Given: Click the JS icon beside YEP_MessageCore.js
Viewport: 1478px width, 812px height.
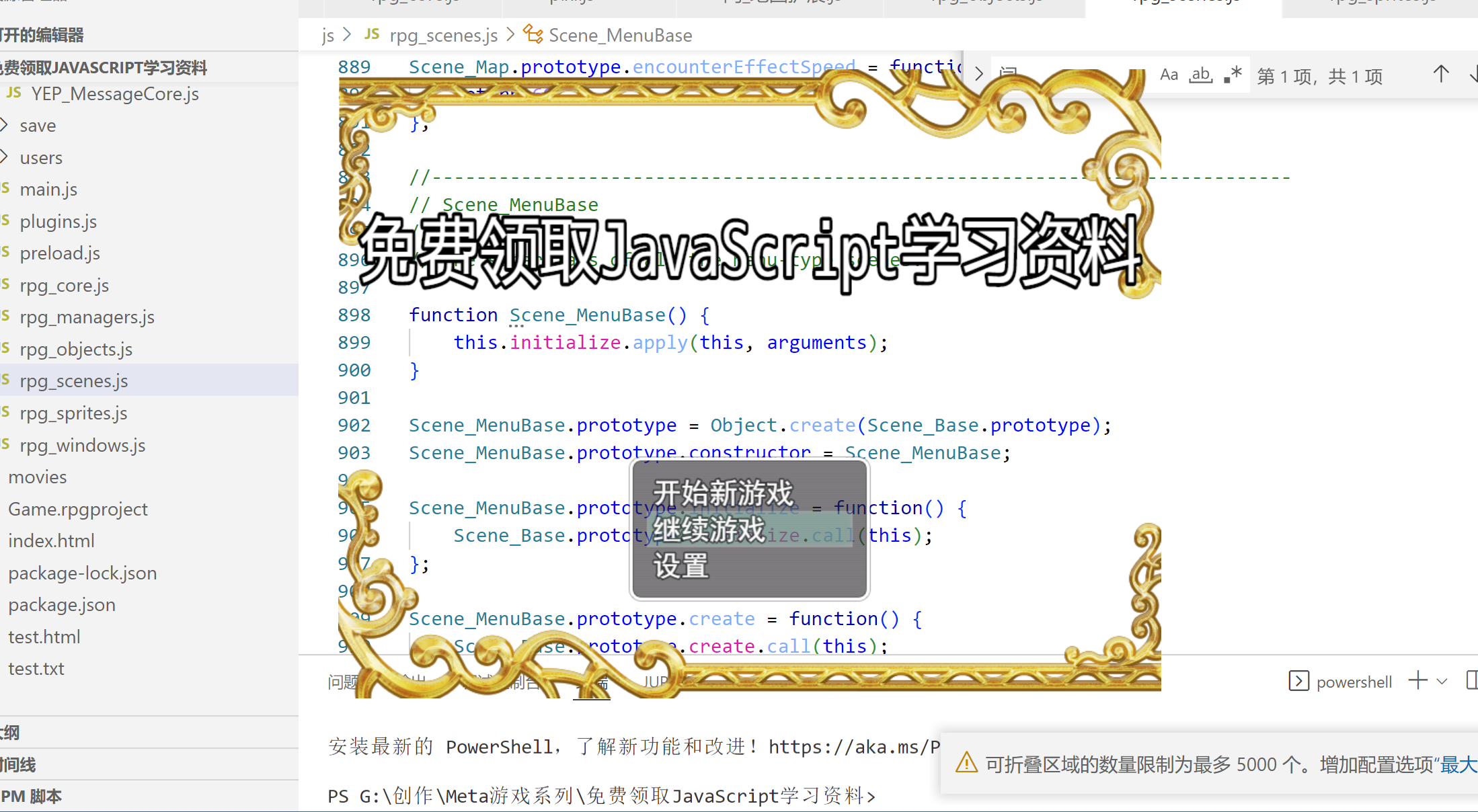Looking at the screenshot, I should 14,93.
